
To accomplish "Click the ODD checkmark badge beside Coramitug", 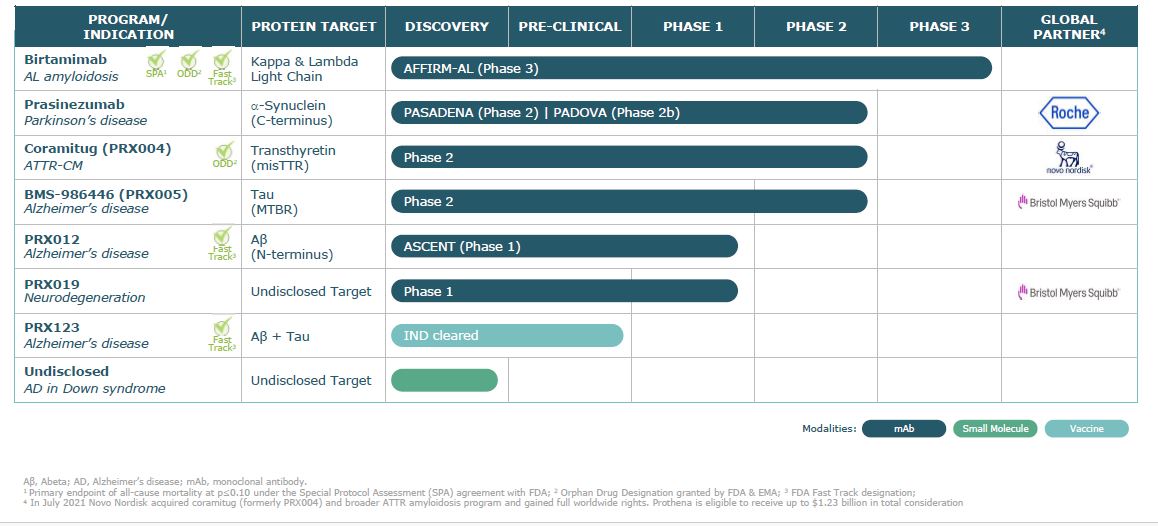I will [223, 155].
